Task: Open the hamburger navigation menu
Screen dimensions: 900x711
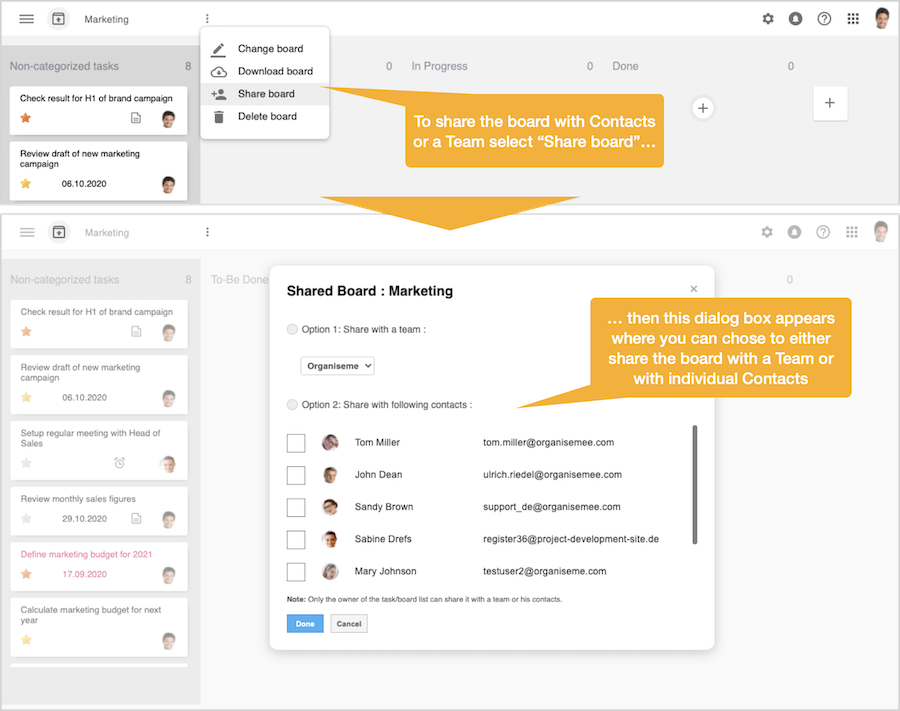Action: click(26, 18)
